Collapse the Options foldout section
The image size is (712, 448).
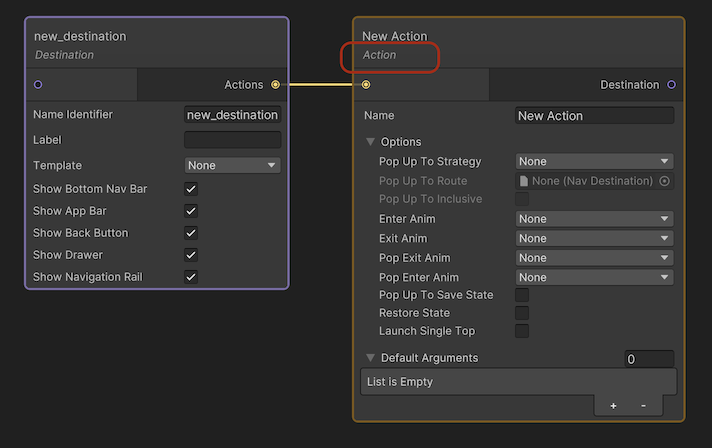(x=371, y=142)
